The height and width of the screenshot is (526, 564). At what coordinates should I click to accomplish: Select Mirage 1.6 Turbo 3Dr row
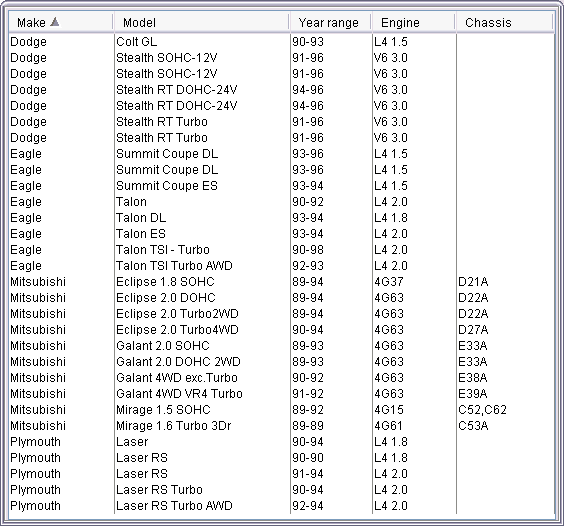[x=282, y=426]
